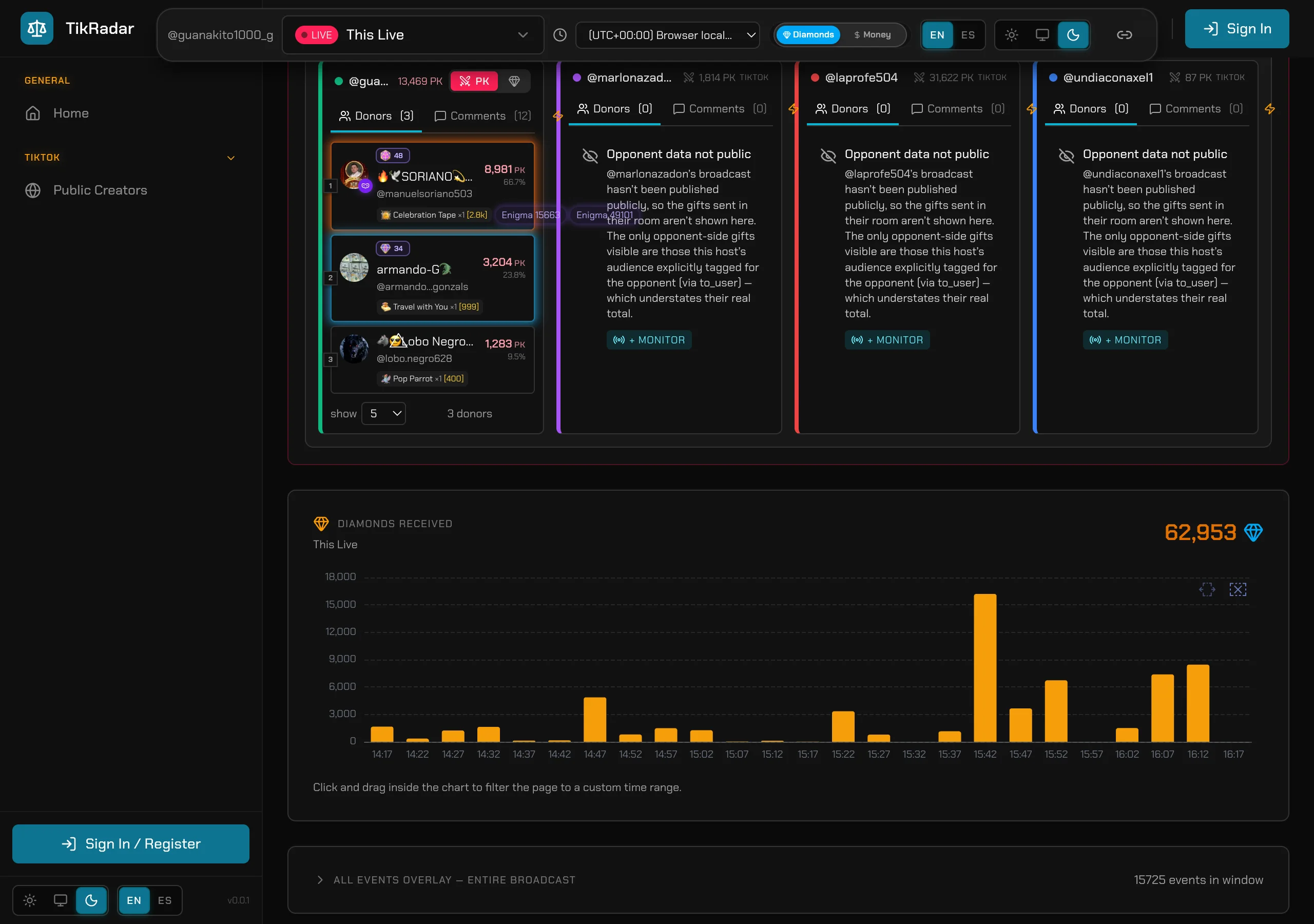The image size is (1314, 924).
Task: Click the @guanakito1000_g username field
Action: [x=220, y=35]
